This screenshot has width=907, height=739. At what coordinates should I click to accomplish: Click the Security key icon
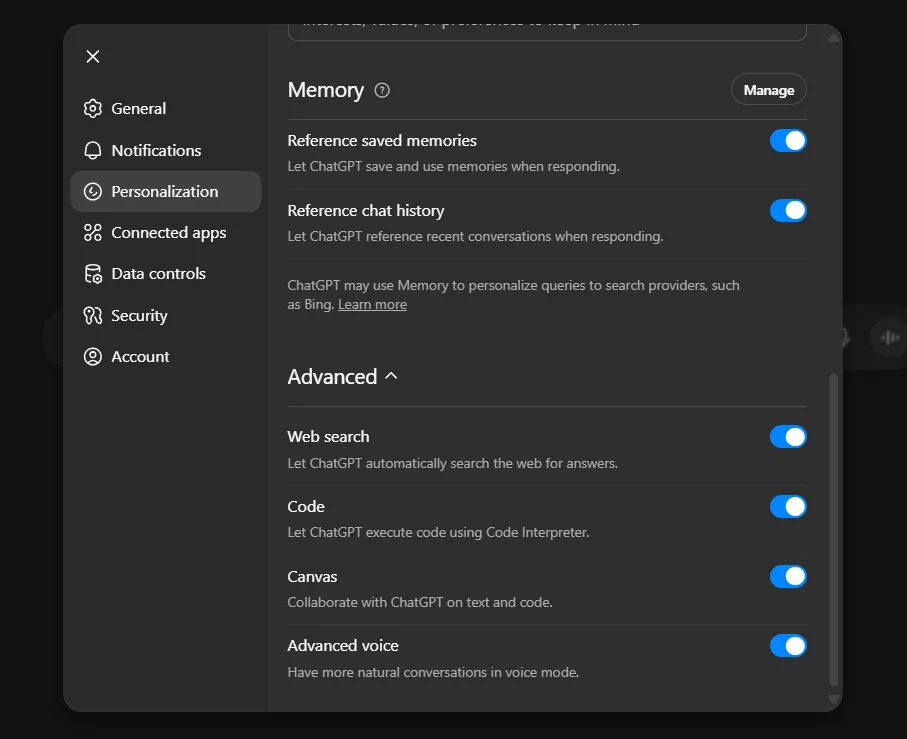pyautogui.click(x=92, y=315)
